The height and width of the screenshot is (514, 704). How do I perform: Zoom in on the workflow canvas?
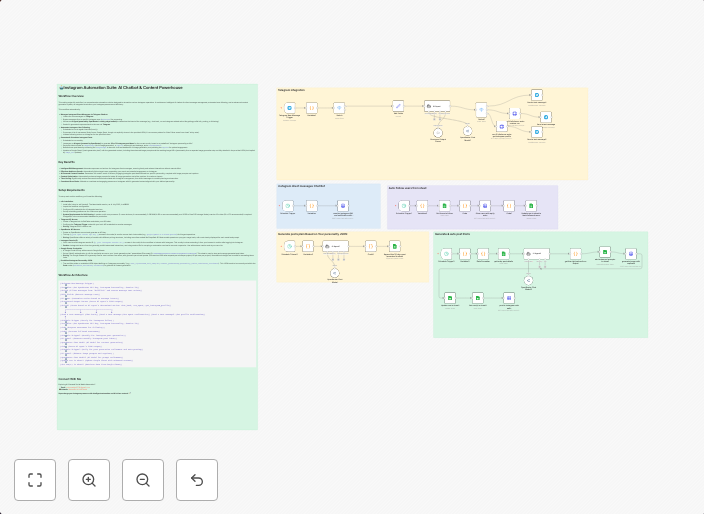pyautogui.click(x=89, y=480)
